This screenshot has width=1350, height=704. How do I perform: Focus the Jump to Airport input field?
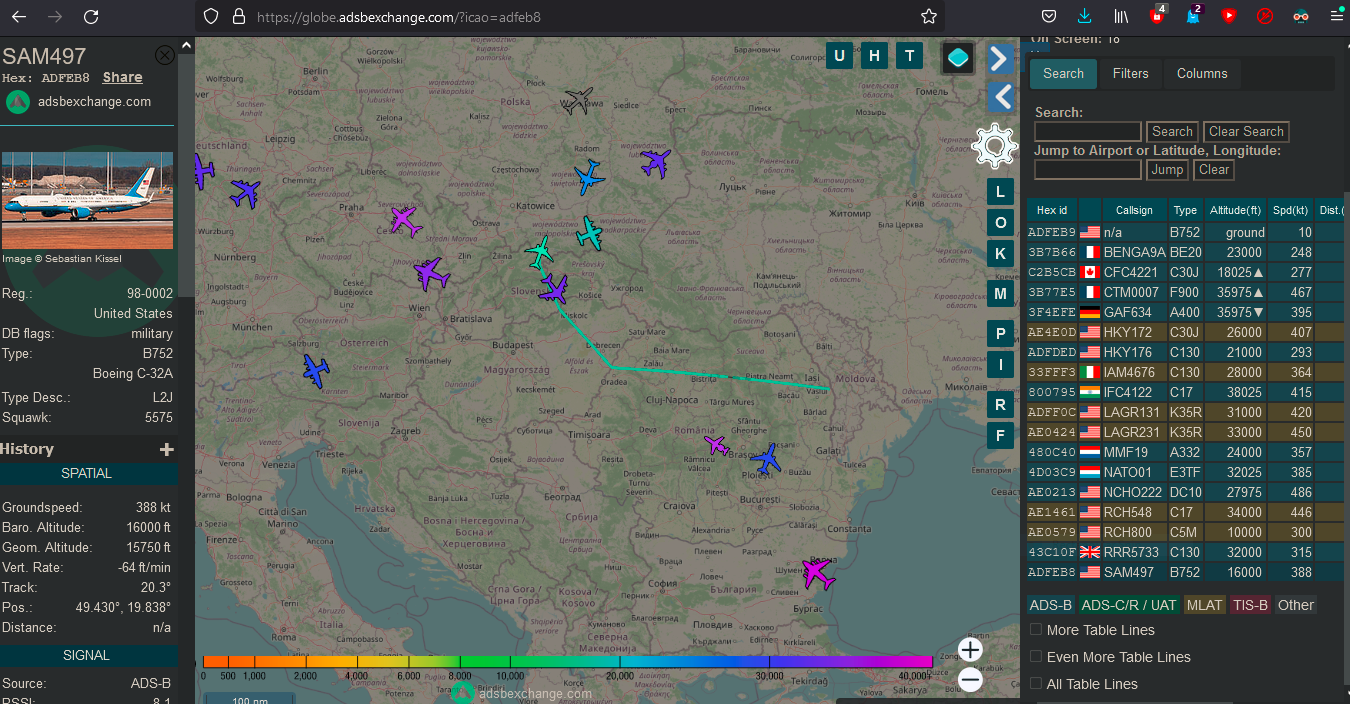(x=1088, y=169)
